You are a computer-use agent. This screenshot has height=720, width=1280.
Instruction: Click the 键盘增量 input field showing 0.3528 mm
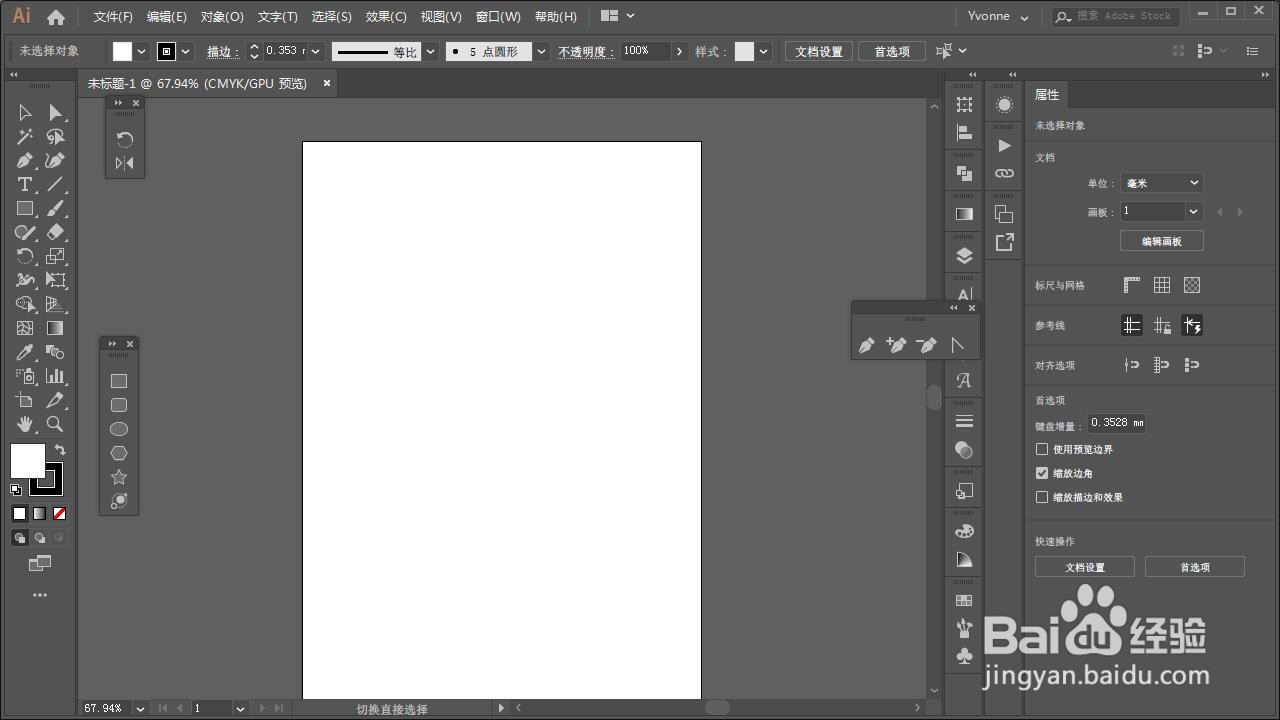pyautogui.click(x=1116, y=422)
